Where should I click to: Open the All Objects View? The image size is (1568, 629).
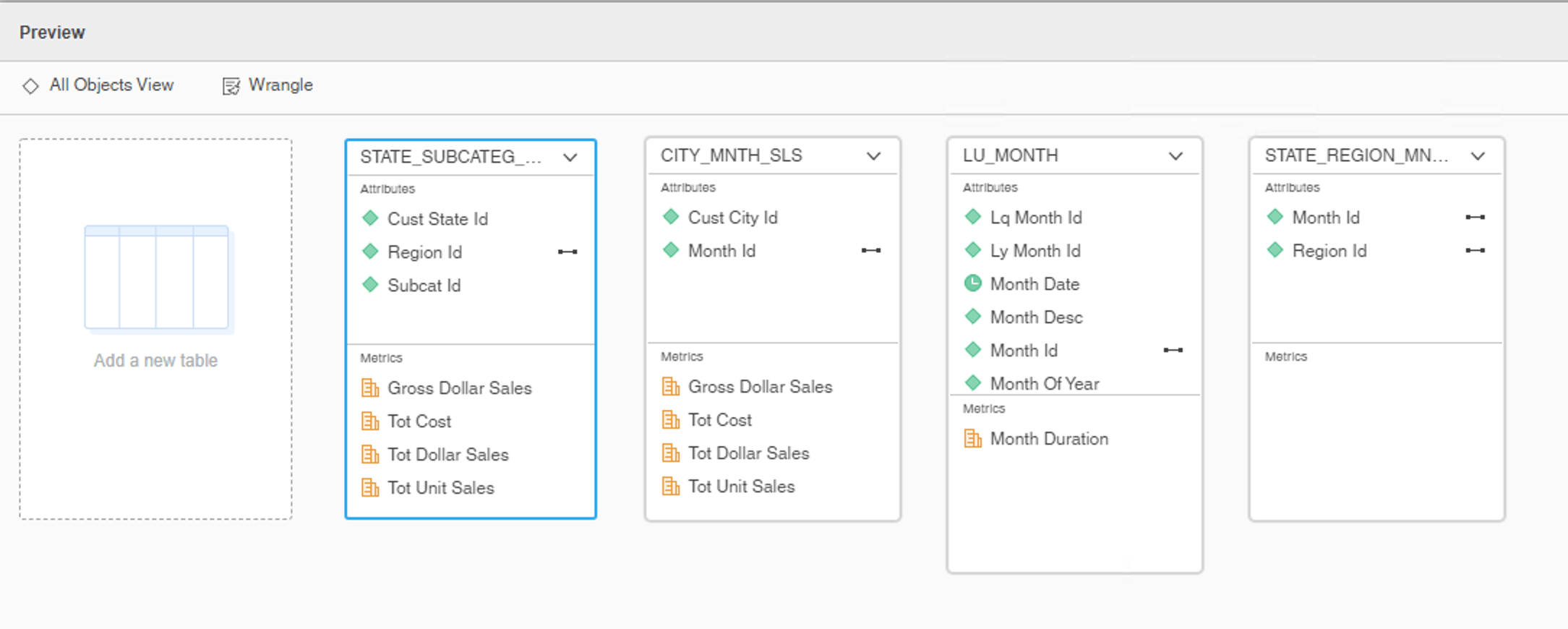coord(98,85)
